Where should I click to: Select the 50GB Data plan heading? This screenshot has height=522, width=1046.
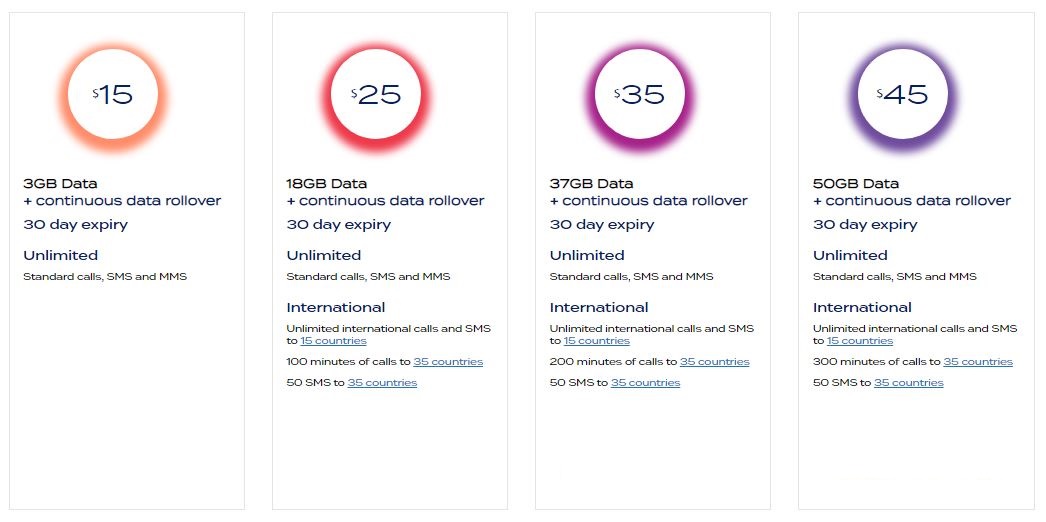(x=855, y=184)
